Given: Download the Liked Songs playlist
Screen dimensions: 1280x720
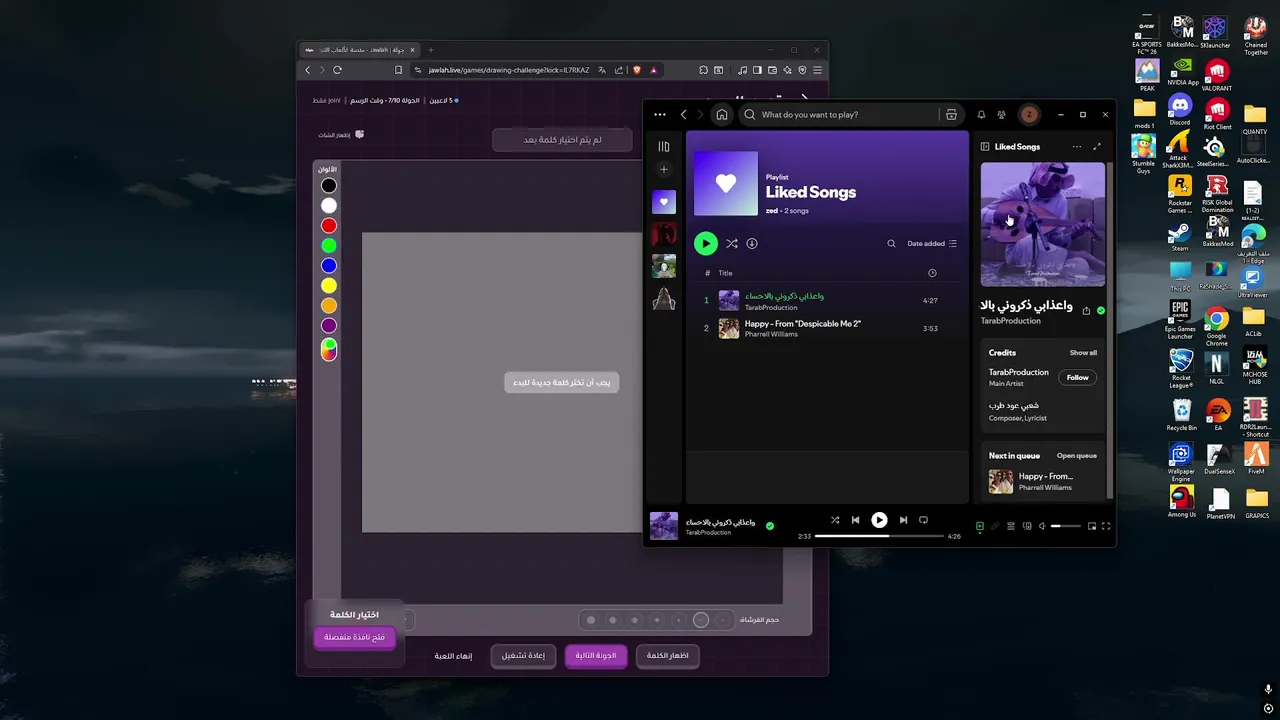Looking at the screenshot, I should 752,243.
